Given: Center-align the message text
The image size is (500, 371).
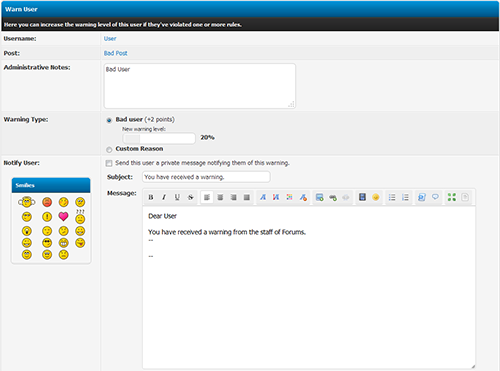Looking at the screenshot, I should click(x=220, y=197).
